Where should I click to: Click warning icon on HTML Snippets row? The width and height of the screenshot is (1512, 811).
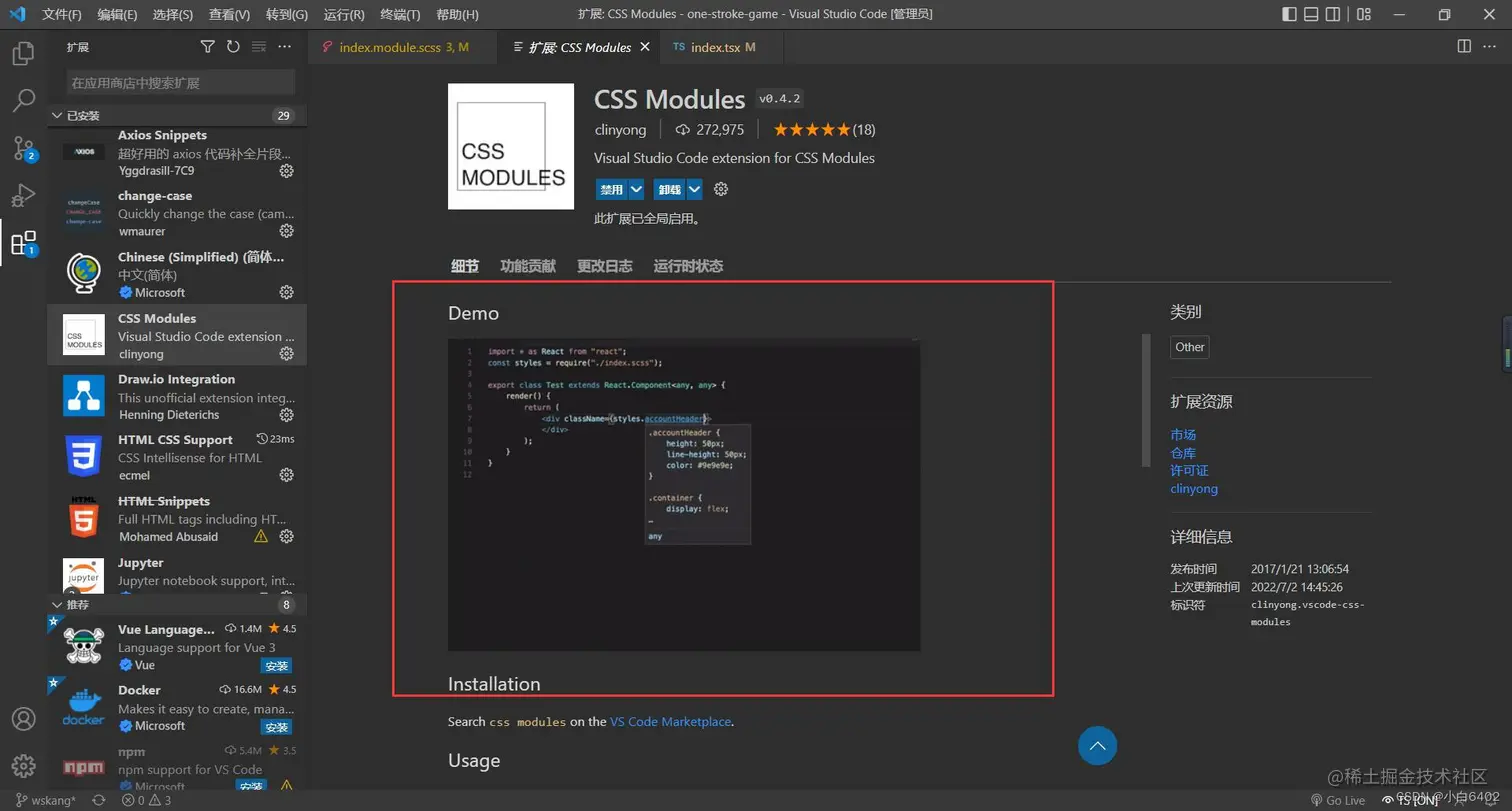pyautogui.click(x=261, y=537)
